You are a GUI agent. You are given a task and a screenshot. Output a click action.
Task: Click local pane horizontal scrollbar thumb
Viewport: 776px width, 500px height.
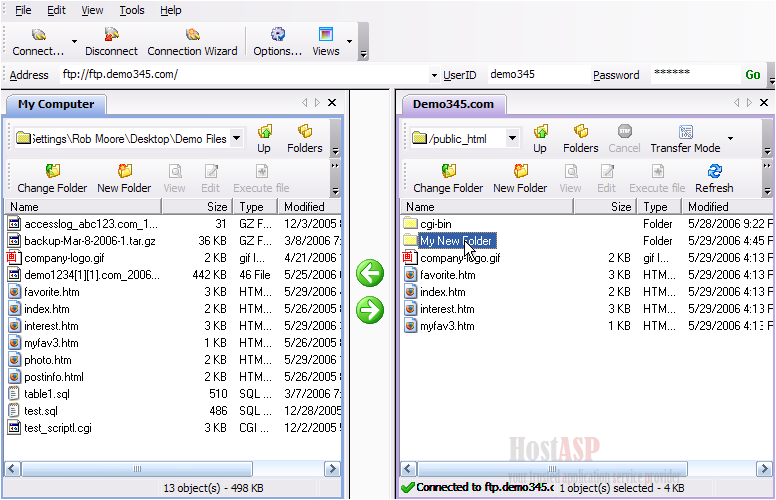[x=137, y=469]
